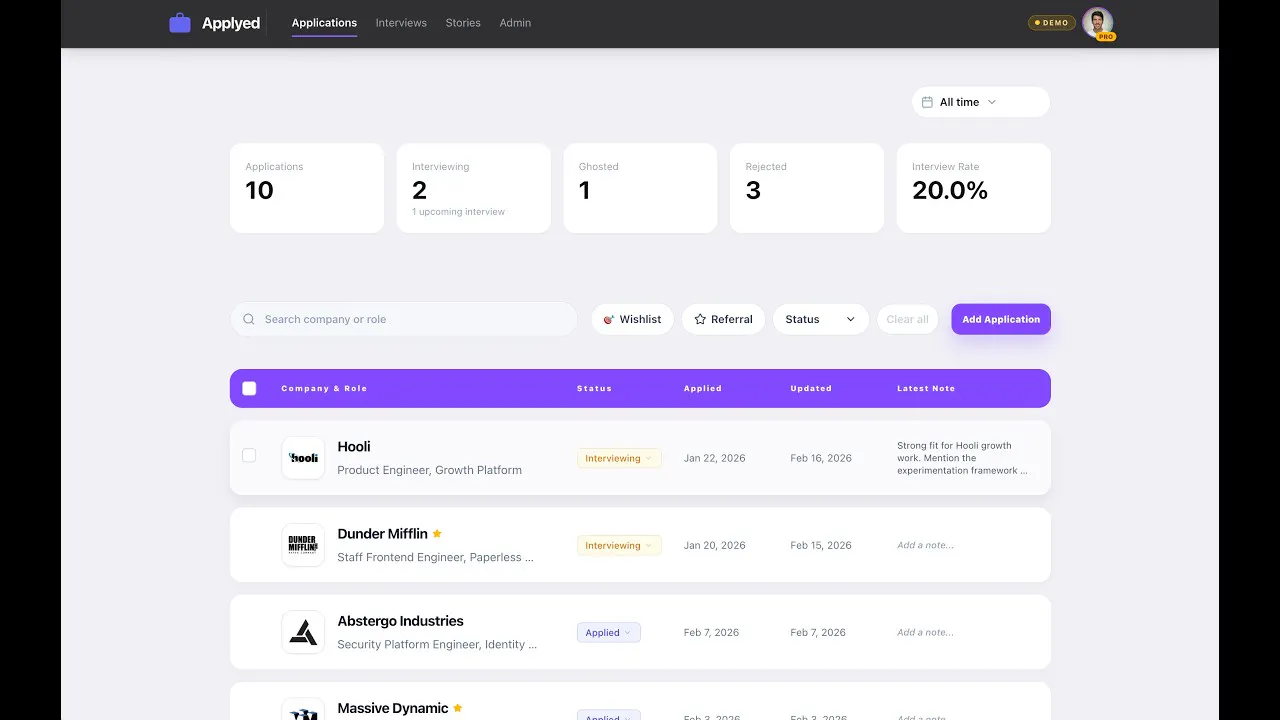Click the Rejected stat card
This screenshot has width=1280, height=720.
[x=807, y=188]
